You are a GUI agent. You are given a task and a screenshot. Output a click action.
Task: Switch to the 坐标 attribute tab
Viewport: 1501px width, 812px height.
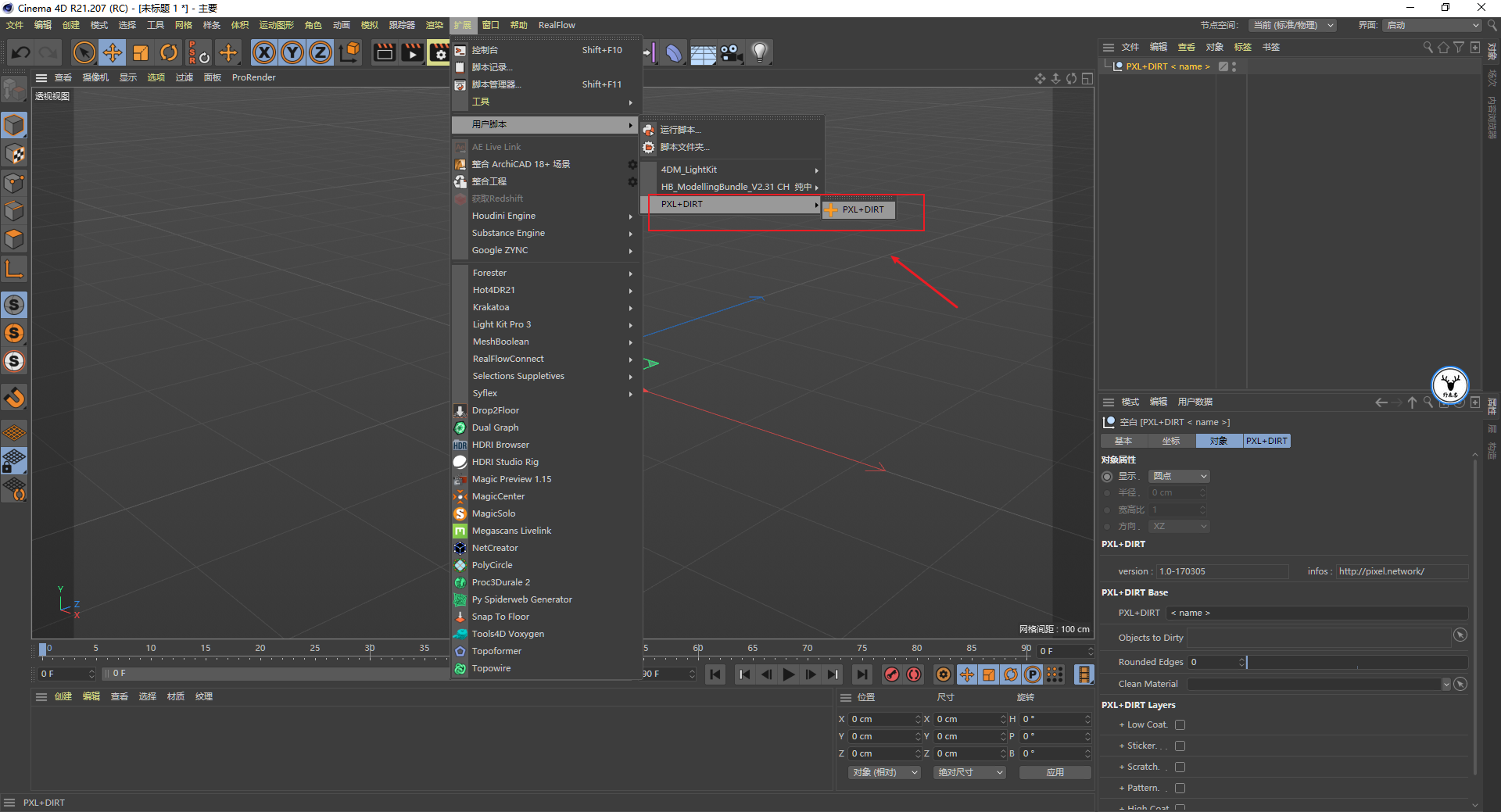point(1171,441)
